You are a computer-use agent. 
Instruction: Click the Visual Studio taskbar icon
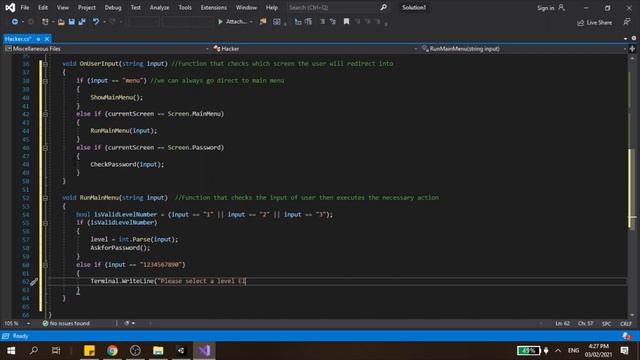pyautogui.click(x=204, y=351)
